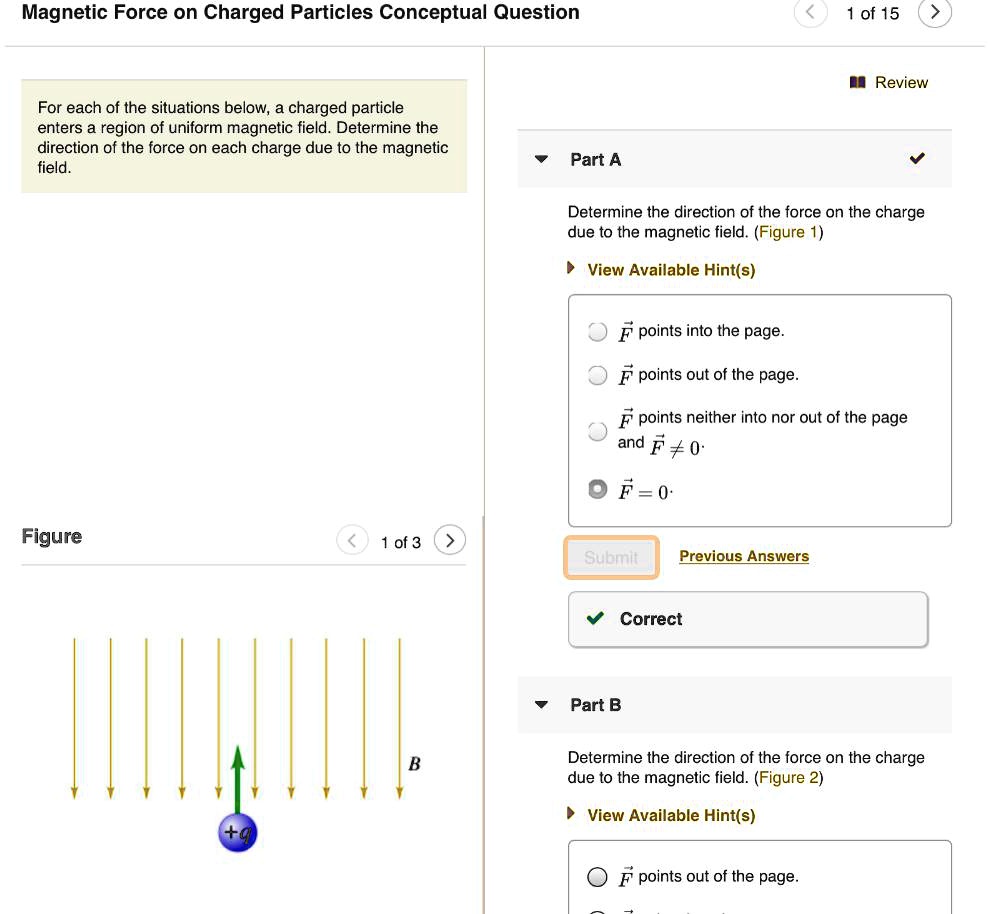
Task: Click the Review book icon
Action: click(857, 84)
